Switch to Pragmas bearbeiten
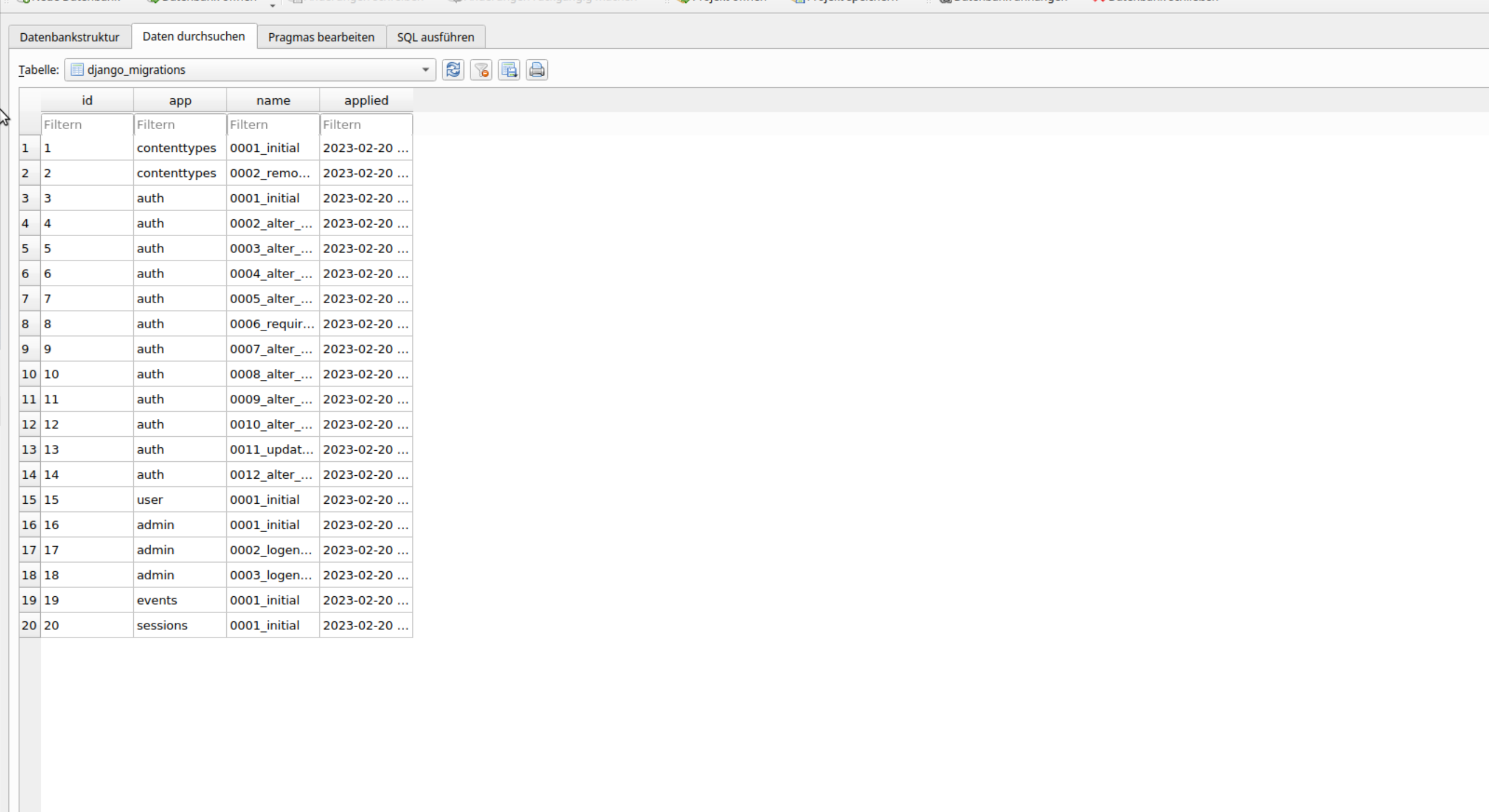The height and width of the screenshot is (812, 1489). 321,37
